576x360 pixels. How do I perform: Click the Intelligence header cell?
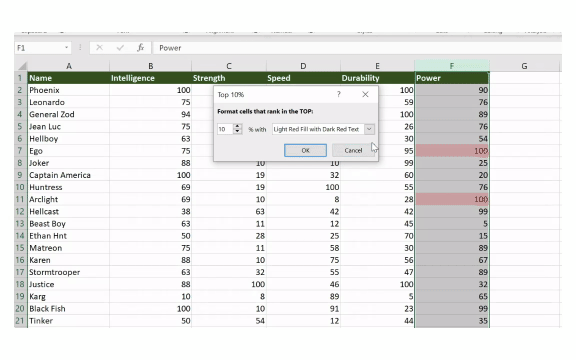tap(151, 78)
